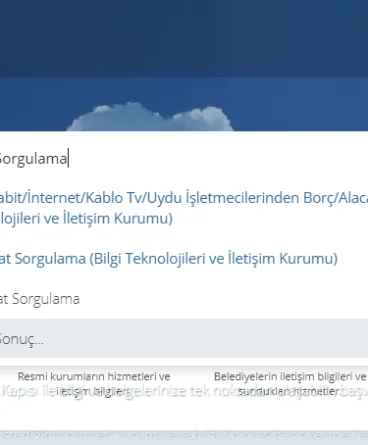Open the Kablo Tv/Uydu İşletmecilerinden Borç suggestion

pyautogui.click(x=184, y=208)
